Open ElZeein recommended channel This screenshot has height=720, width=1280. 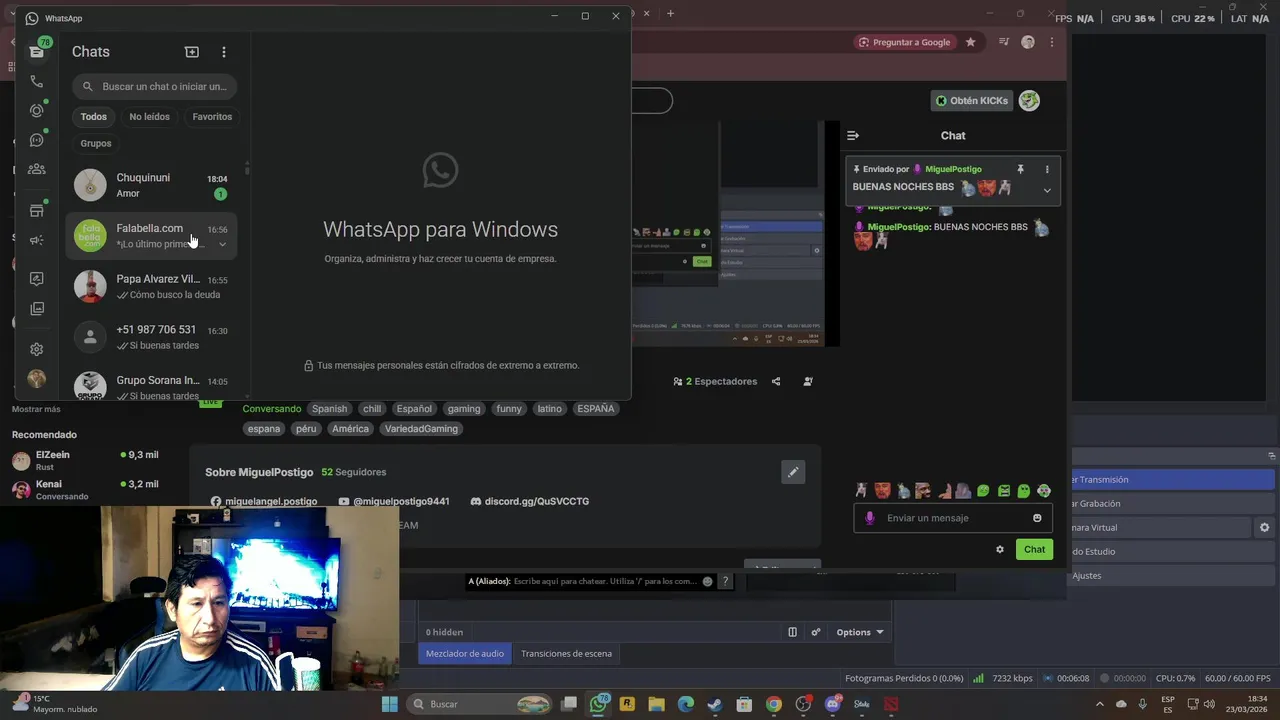[x=85, y=460]
